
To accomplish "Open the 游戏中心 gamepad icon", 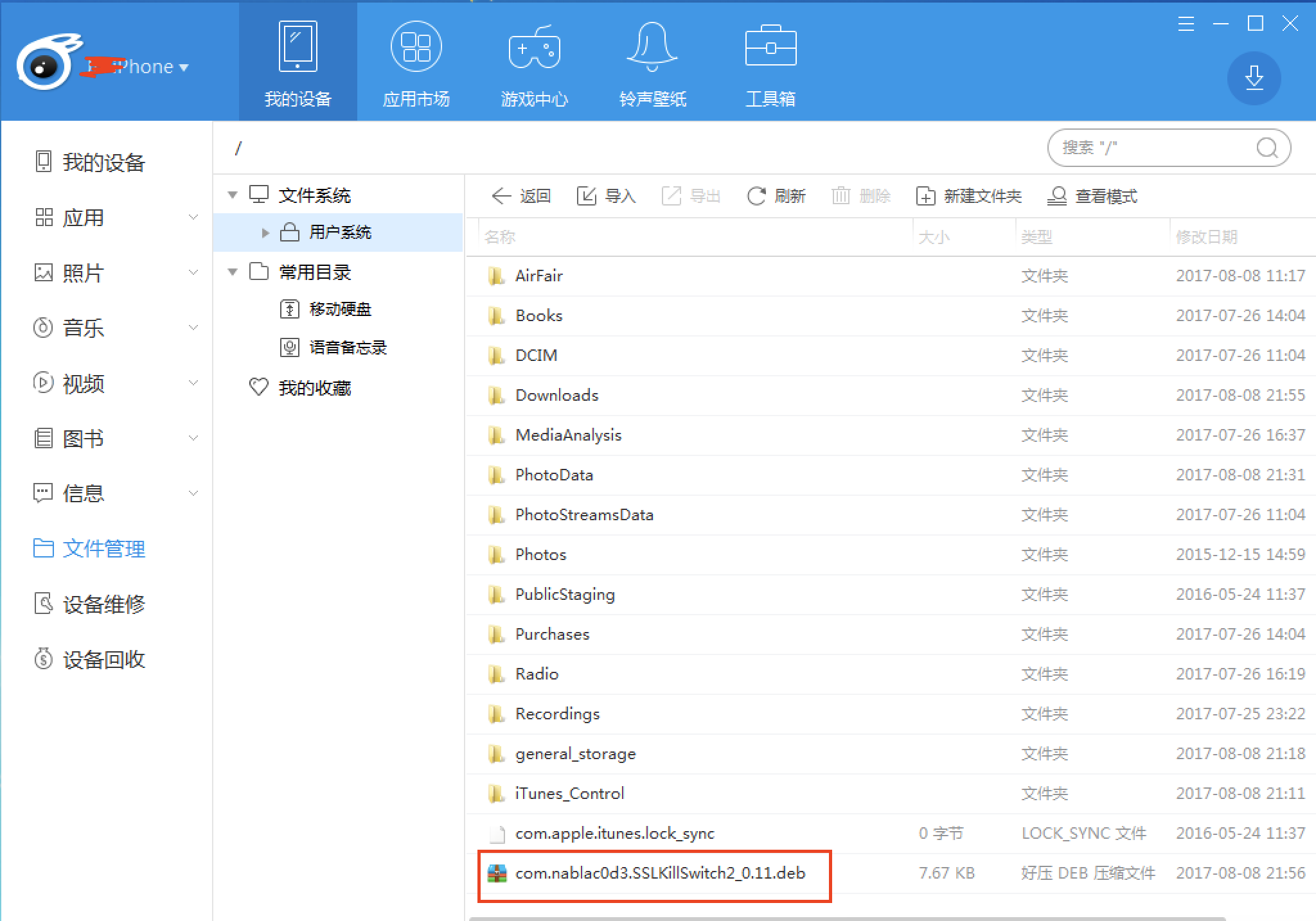I will [x=534, y=48].
